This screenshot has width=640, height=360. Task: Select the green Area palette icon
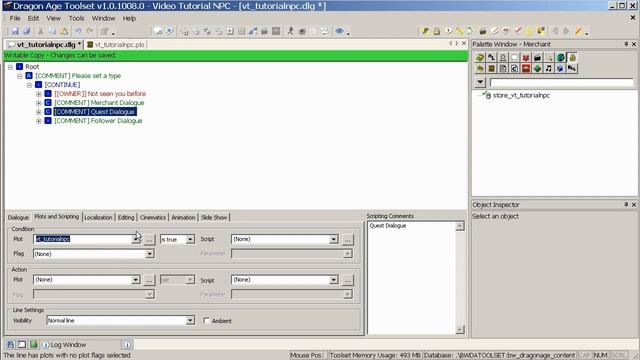coord(480,58)
